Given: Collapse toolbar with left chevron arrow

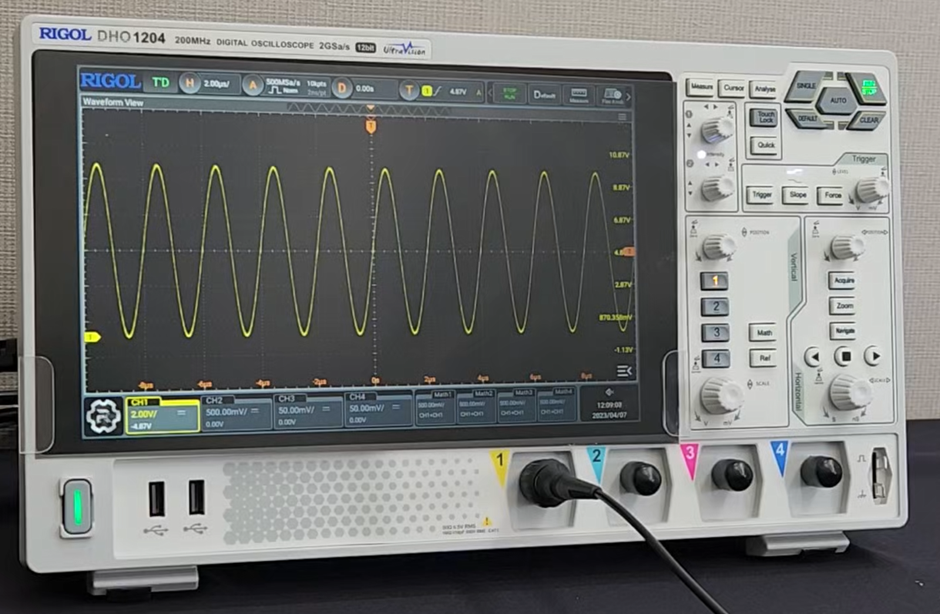Looking at the screenshot, I should pyautogui.click(x=490, y=93).
